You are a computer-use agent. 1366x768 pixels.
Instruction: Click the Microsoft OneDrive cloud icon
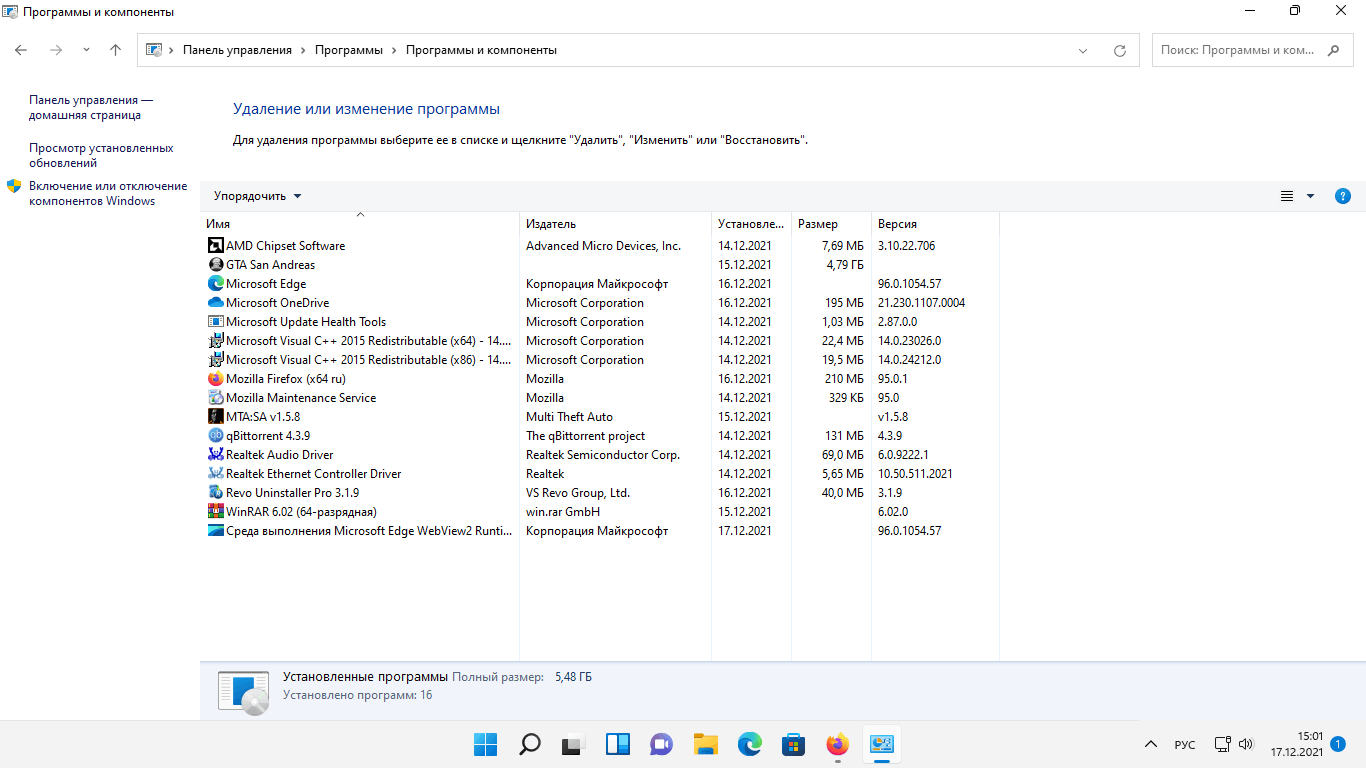click(215, 302)
